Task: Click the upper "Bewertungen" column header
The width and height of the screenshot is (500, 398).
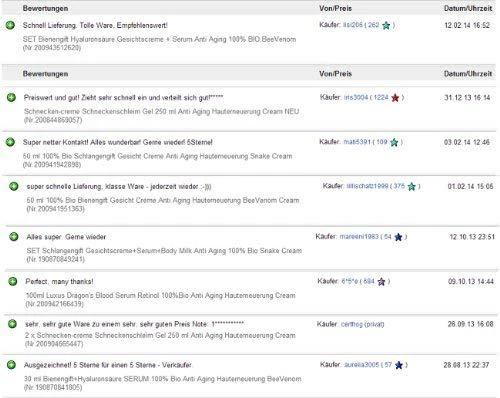Action: [x=45, y=8]
